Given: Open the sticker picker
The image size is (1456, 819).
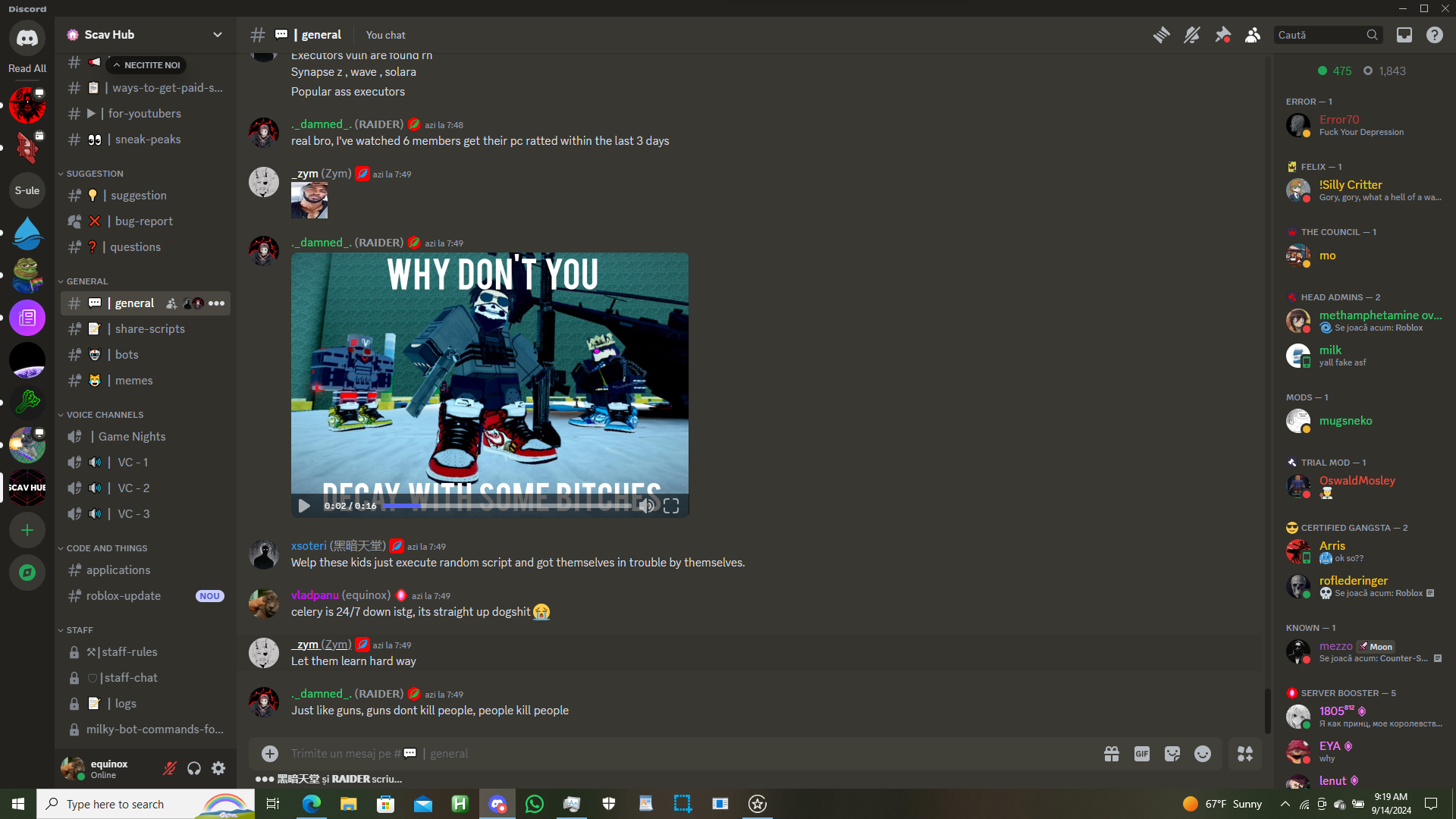Looking at the screenshot, I should pos(1172,754).
